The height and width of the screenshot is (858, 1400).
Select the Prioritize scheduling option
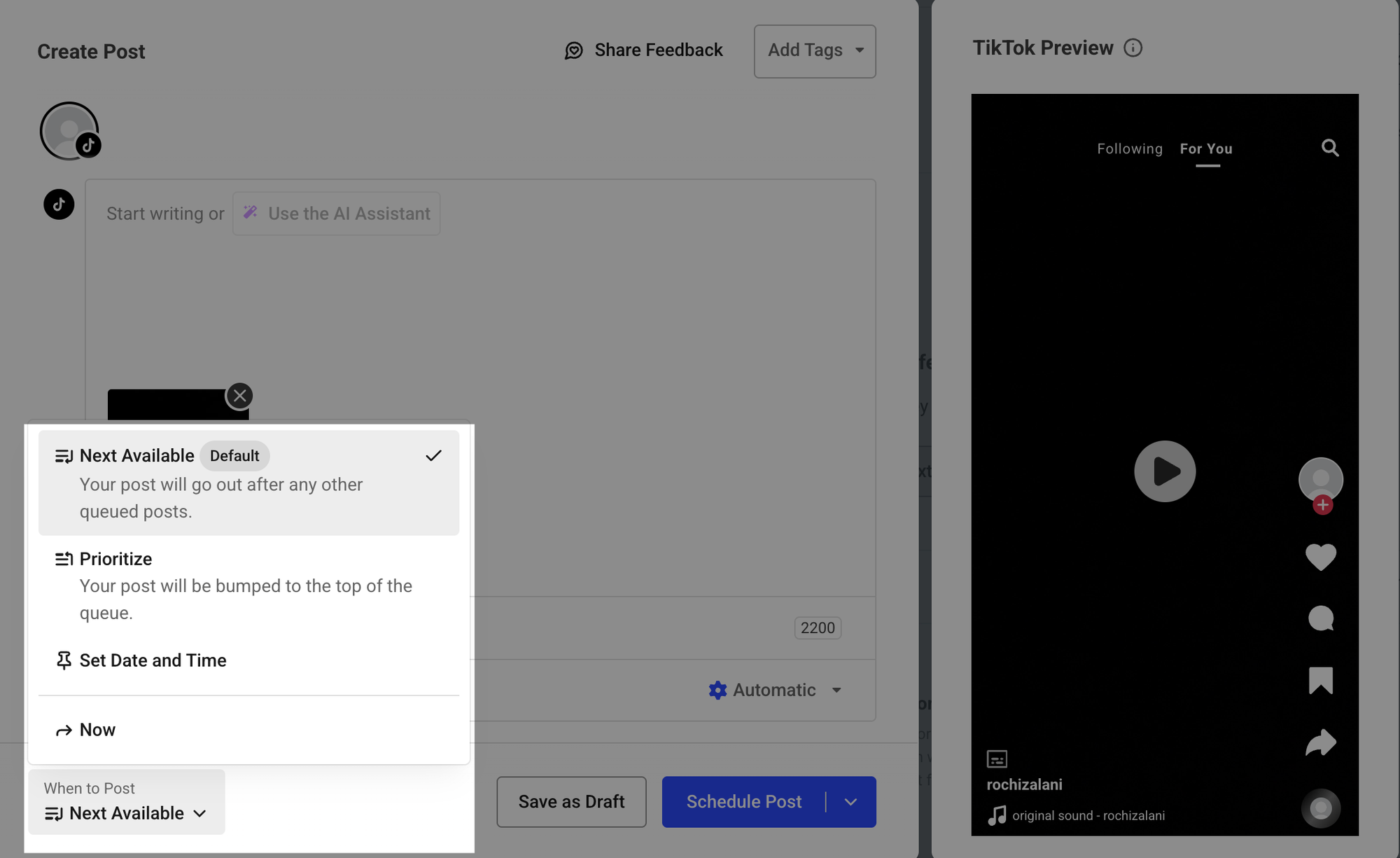115,558
